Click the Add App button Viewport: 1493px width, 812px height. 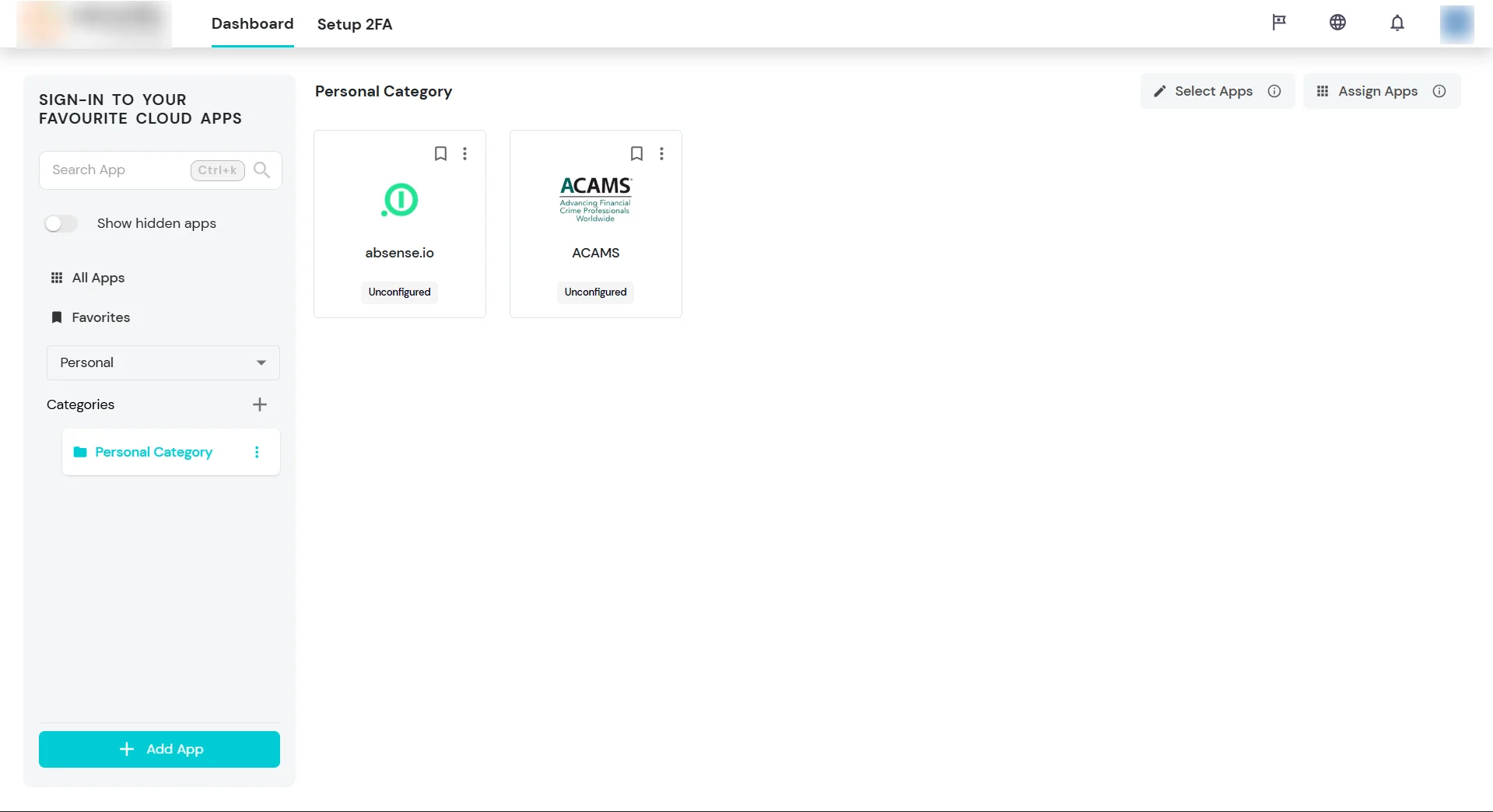pyautogui.click(x=159, y=749)
